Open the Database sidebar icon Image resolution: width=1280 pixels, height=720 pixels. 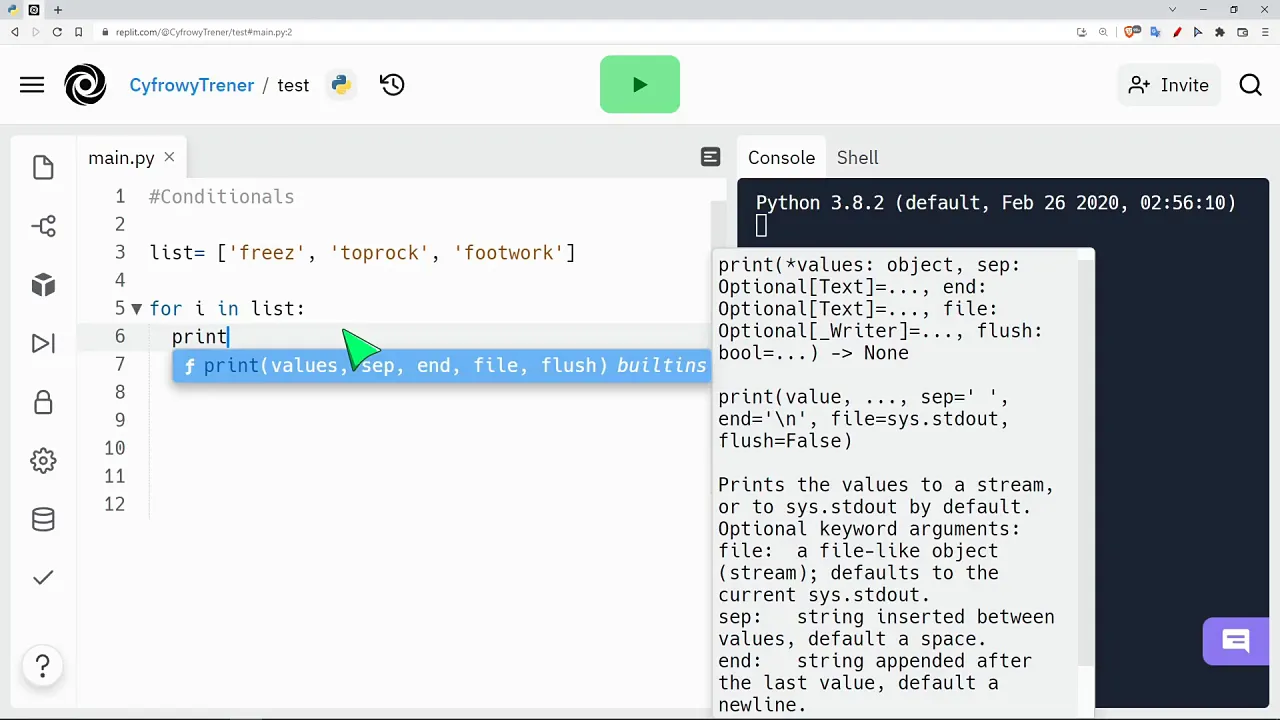pos(43,519)
